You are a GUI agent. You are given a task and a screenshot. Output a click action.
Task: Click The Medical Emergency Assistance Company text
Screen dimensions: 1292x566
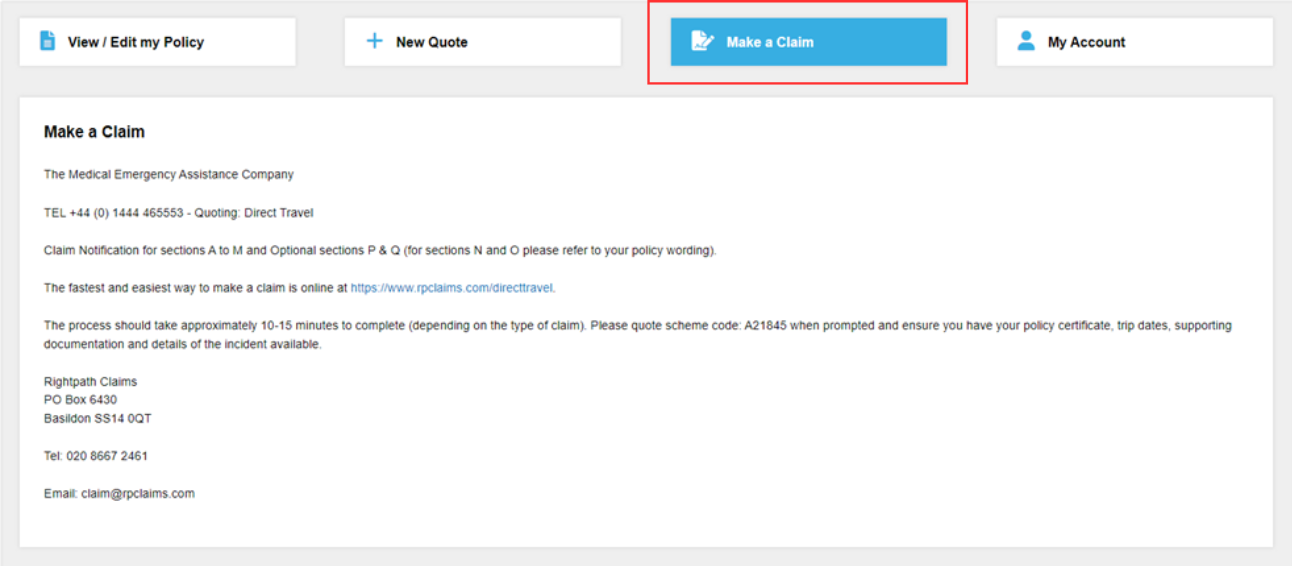pyautogui.click(x=169, y=174)
